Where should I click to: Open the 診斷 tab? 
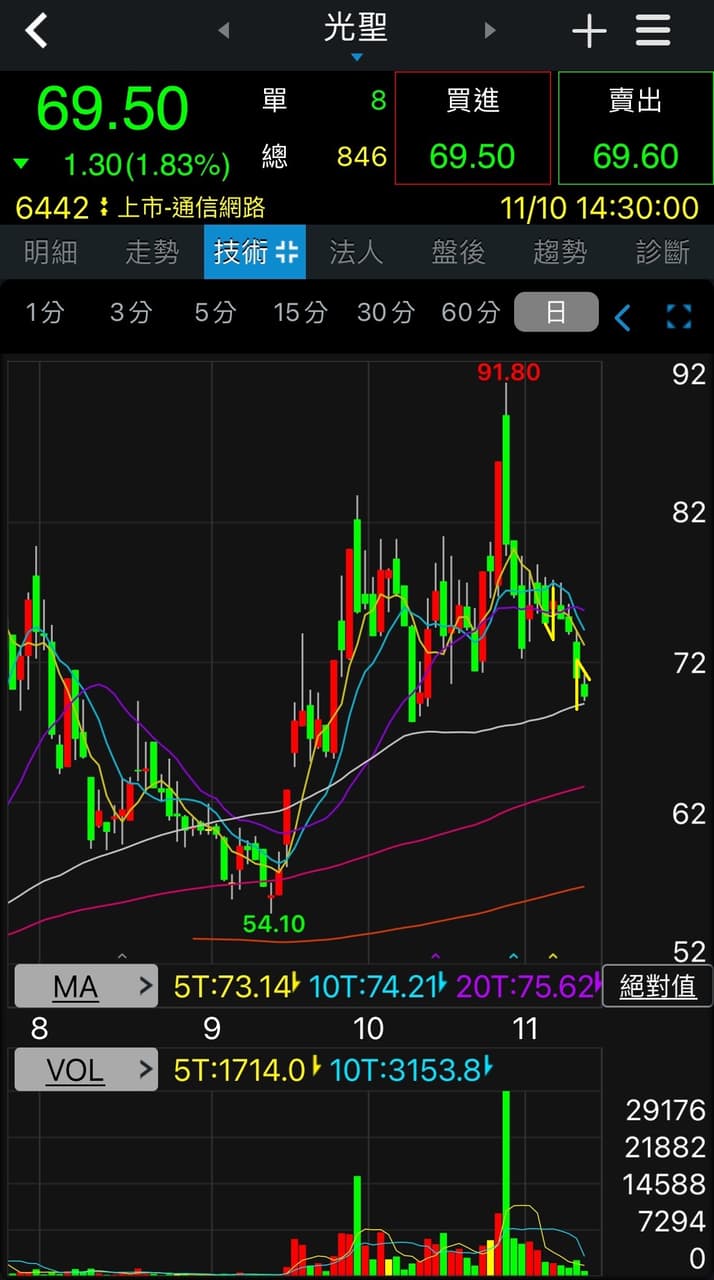[663, 252]
